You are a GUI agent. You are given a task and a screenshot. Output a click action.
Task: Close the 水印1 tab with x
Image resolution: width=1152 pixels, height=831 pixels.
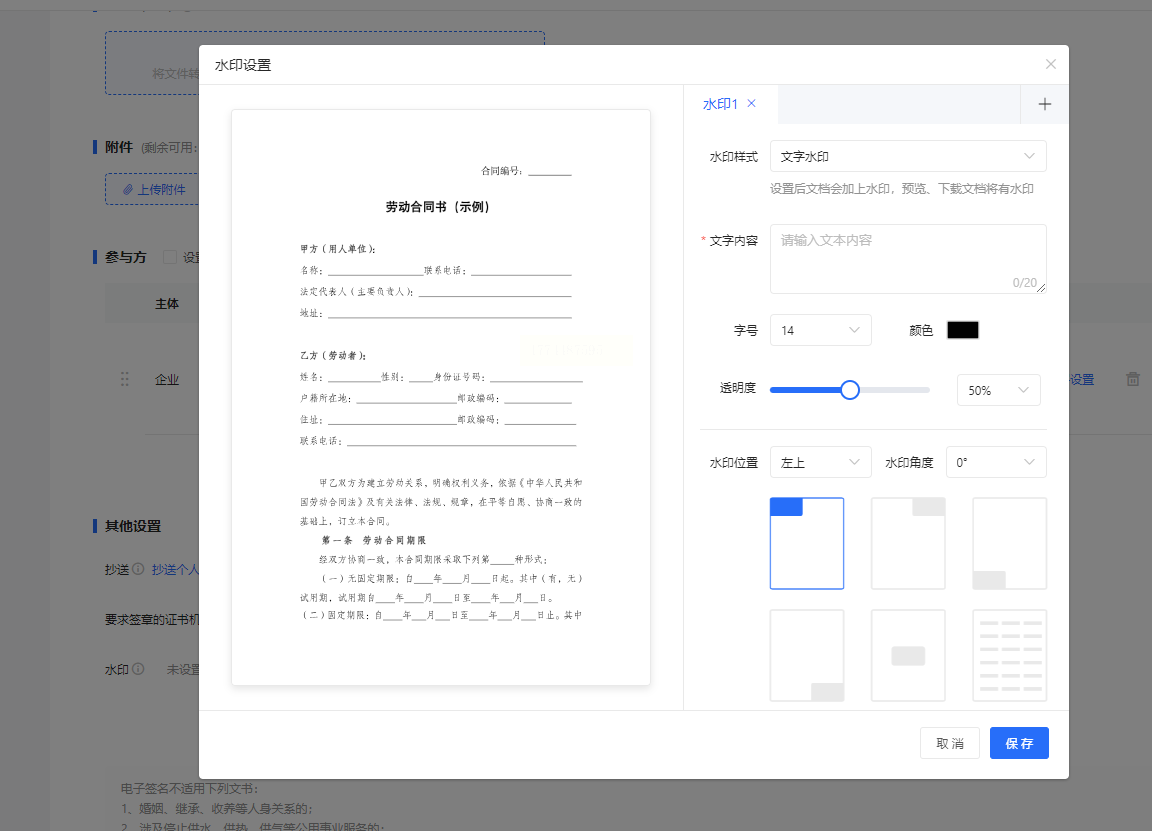tap(752, 103)
